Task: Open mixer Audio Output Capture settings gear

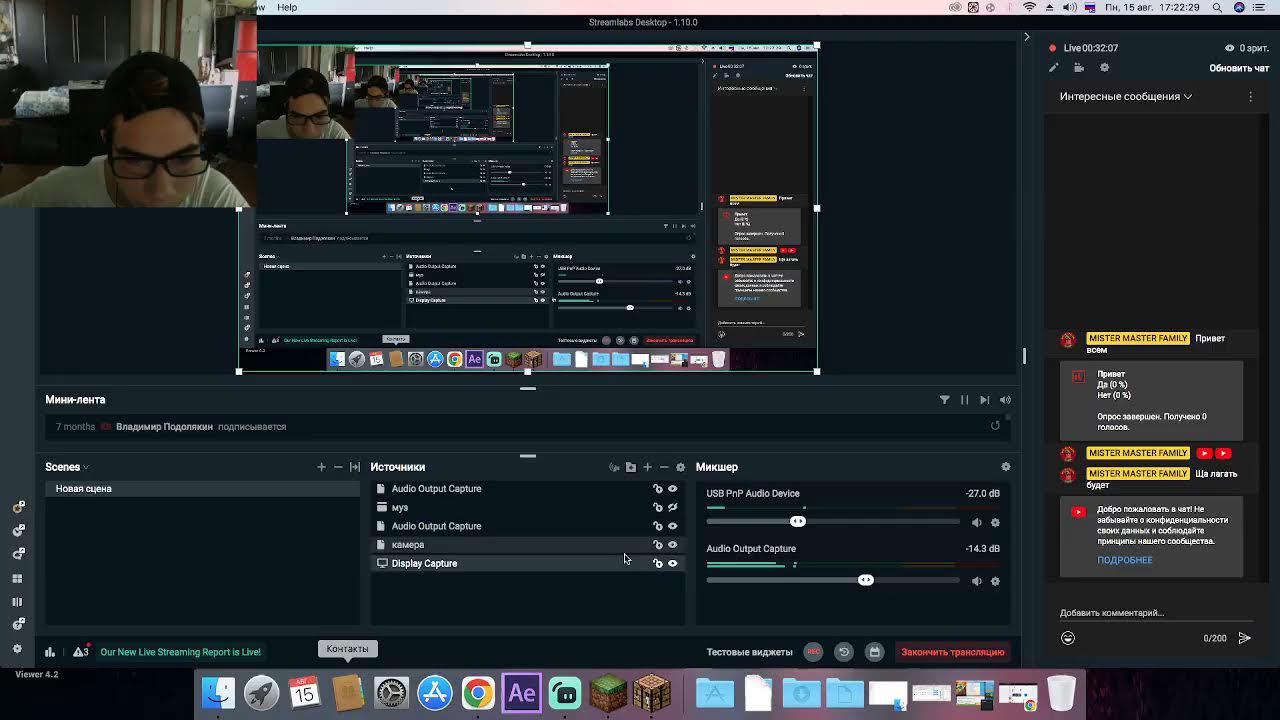Action: pos(995,581)
